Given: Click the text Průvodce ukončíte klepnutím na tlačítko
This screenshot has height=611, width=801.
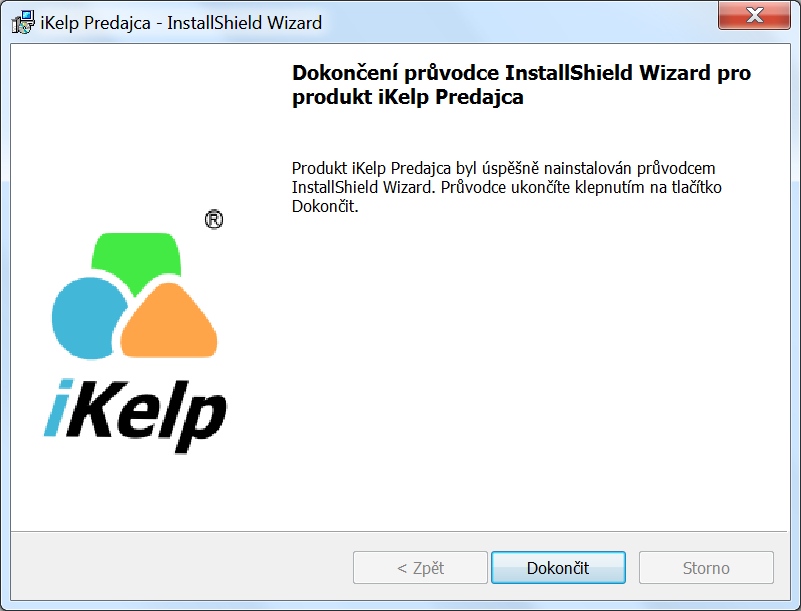Looking at the screenshot, I should pyautogui.click(x=581, y=187).
